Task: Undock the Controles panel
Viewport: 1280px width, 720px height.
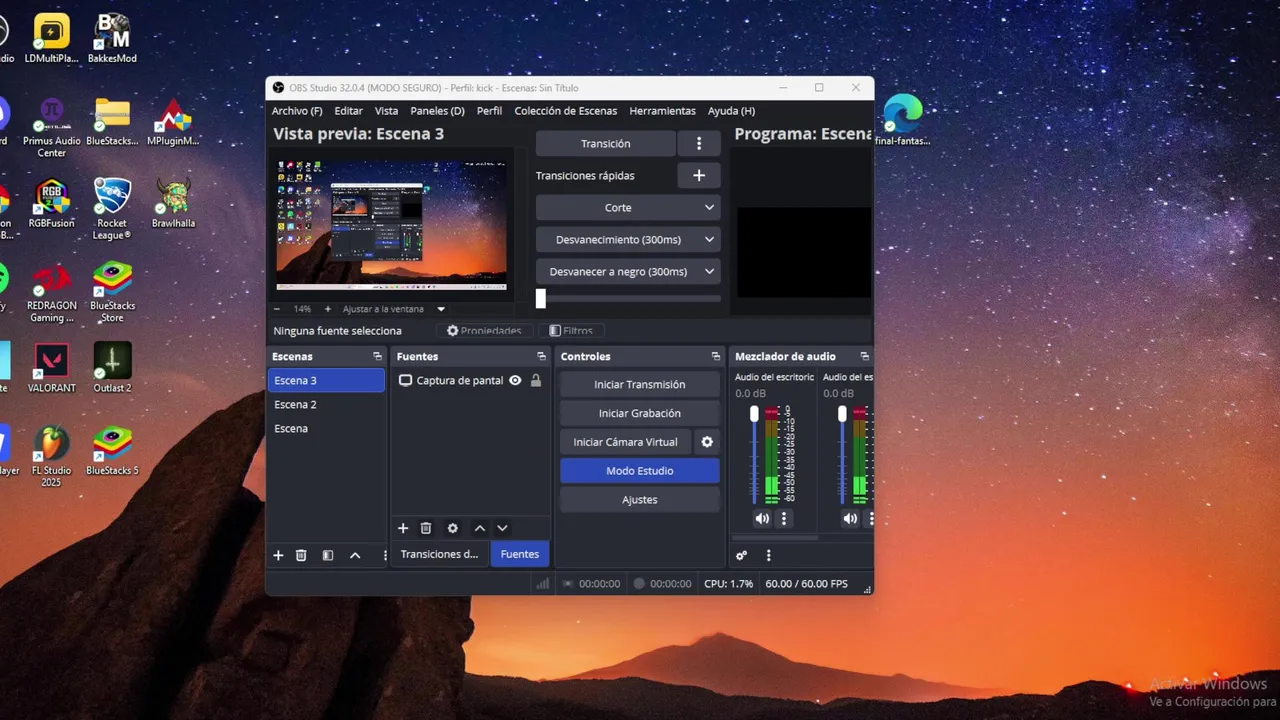Action: tap(715, 356)
